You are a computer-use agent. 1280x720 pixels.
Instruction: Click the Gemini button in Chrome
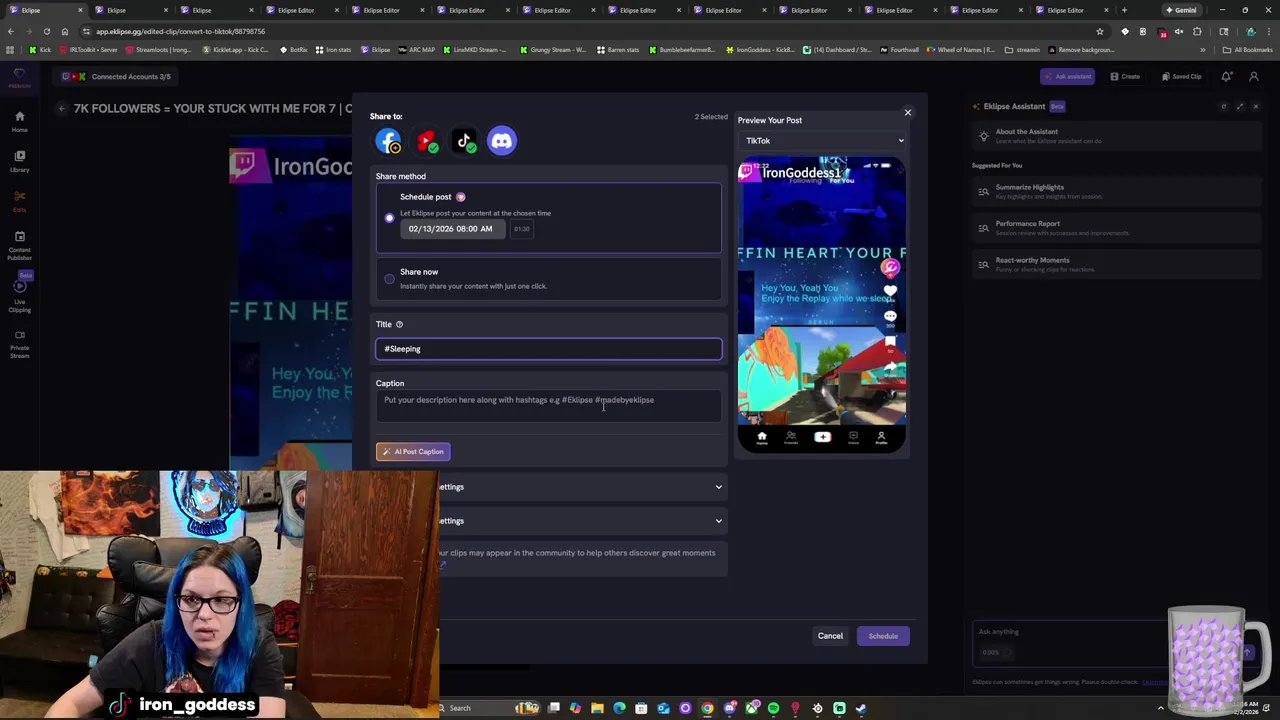click(x=1181, y=10)
